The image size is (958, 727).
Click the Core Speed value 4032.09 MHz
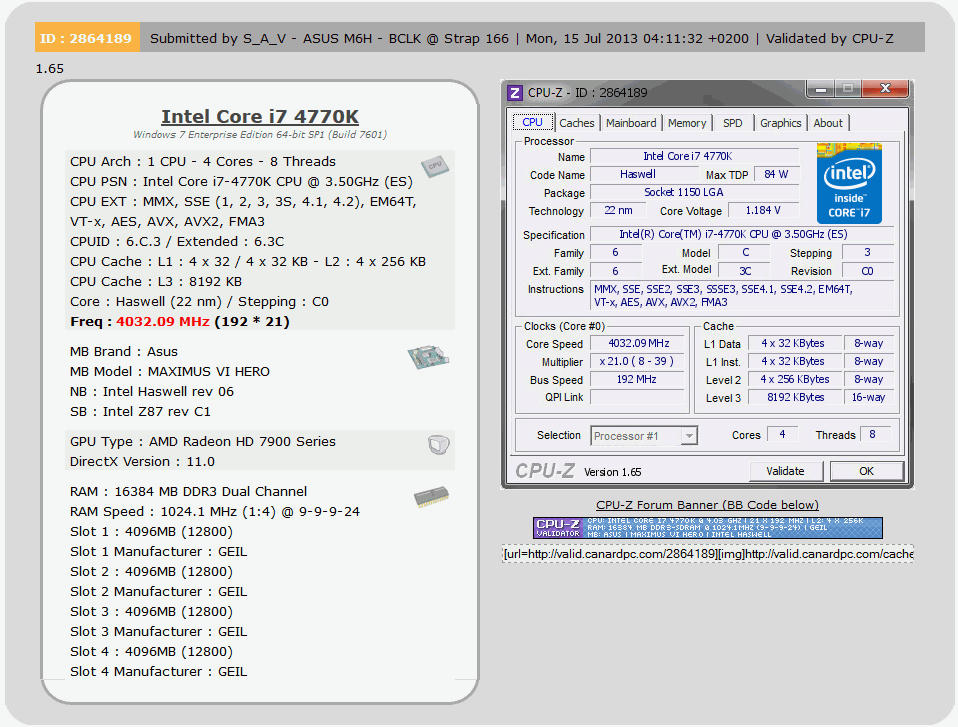coord(638,344)
